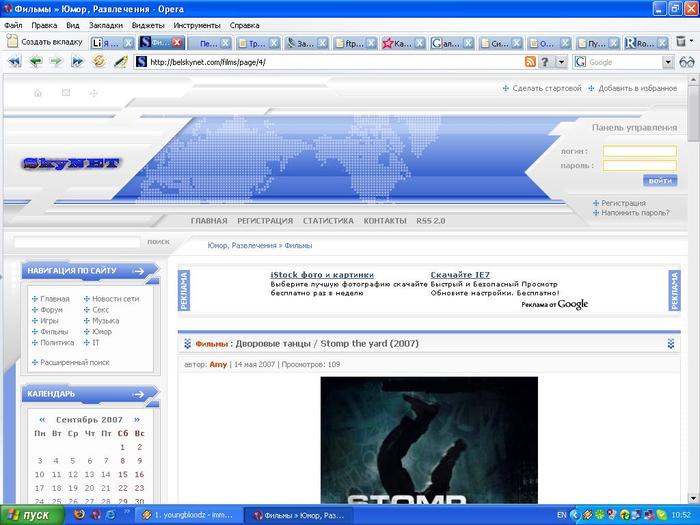Click the Wand password manager toolbar icon
Image resolution: width=700 pixels, height=525 pixels.
coord(121,62)
